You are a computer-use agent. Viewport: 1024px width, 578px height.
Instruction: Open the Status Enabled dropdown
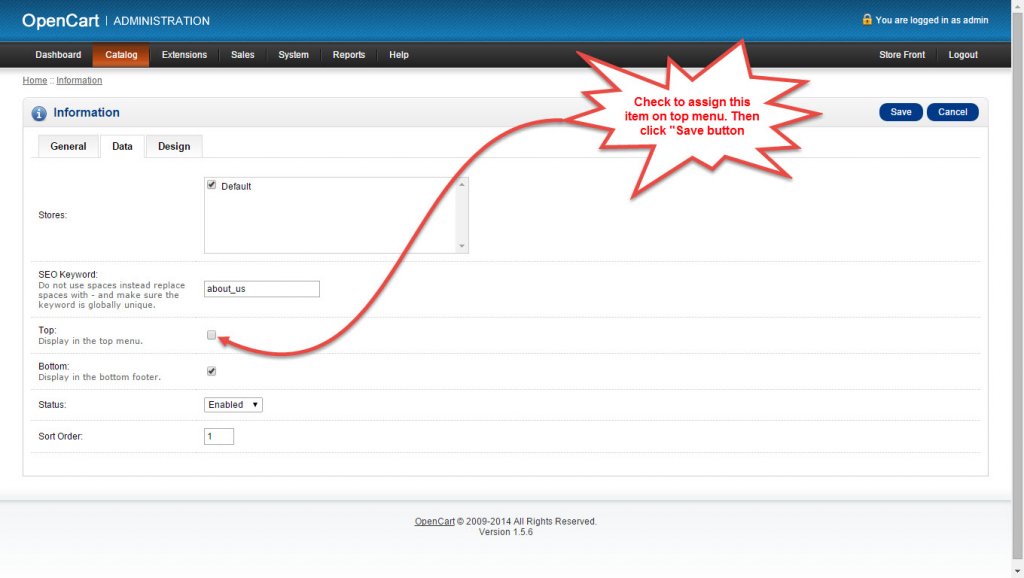[233, 405]
